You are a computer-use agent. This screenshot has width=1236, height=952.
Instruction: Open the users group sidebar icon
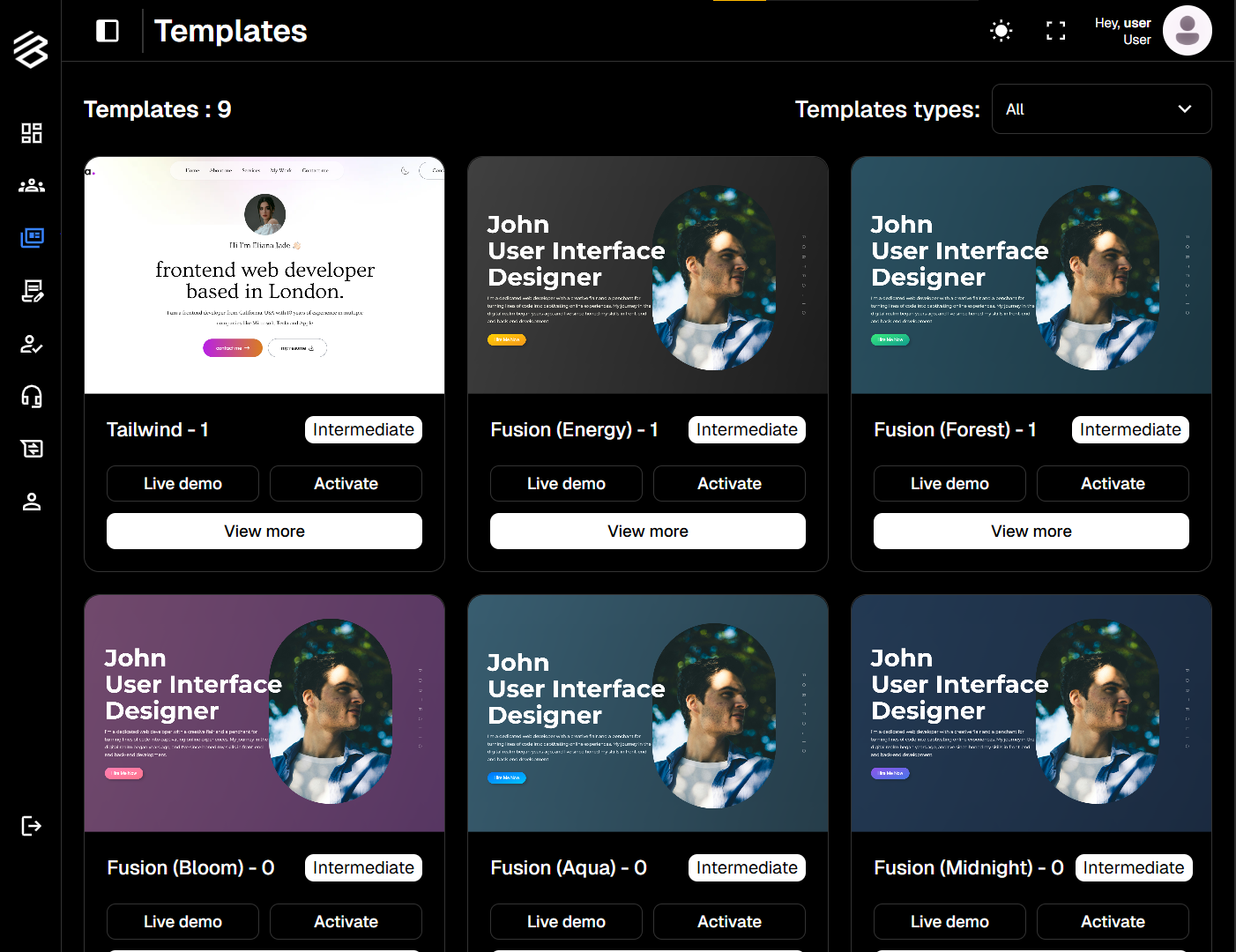point(32,186)
